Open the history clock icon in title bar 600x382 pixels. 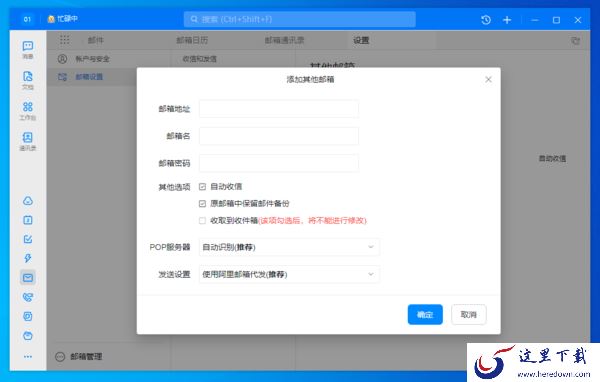[486, 20]
